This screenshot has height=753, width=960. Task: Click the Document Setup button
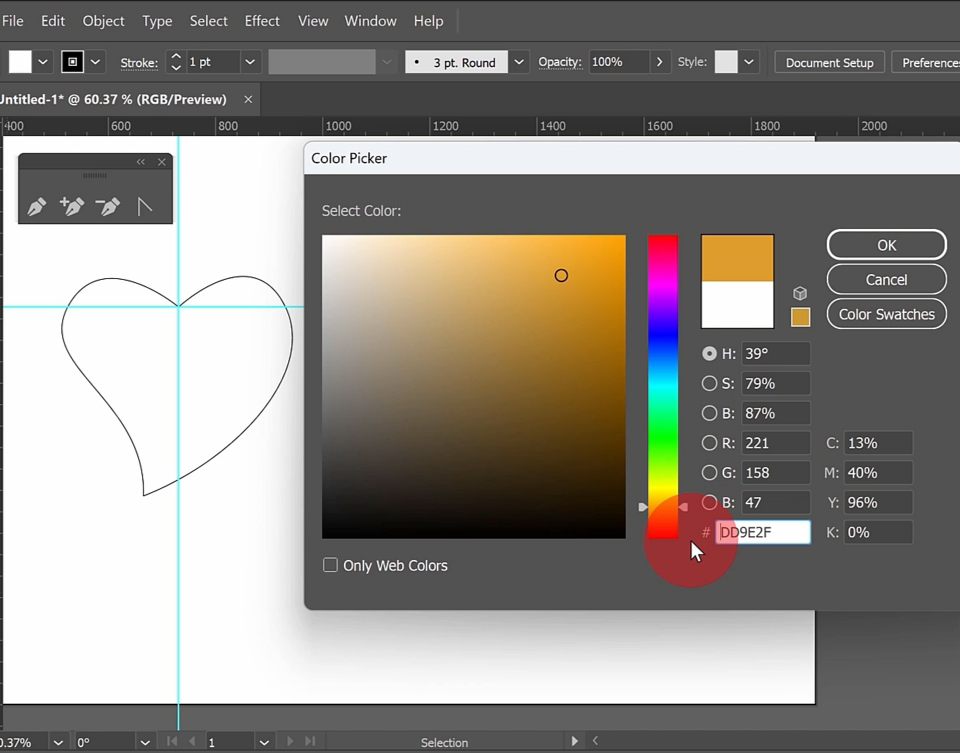pos(830,62)
